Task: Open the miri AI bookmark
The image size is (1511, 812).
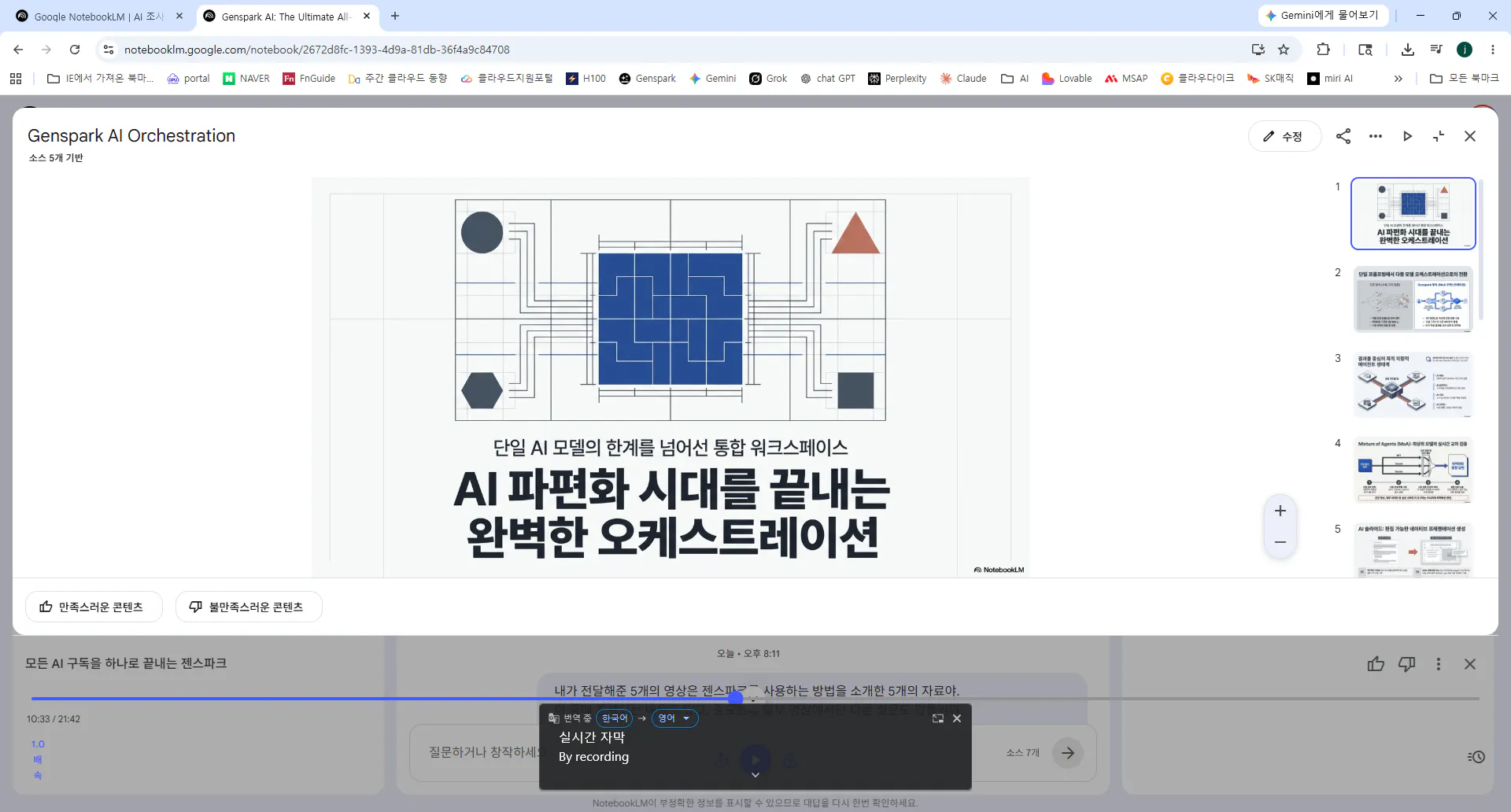Action: (x=1330, y=79)
